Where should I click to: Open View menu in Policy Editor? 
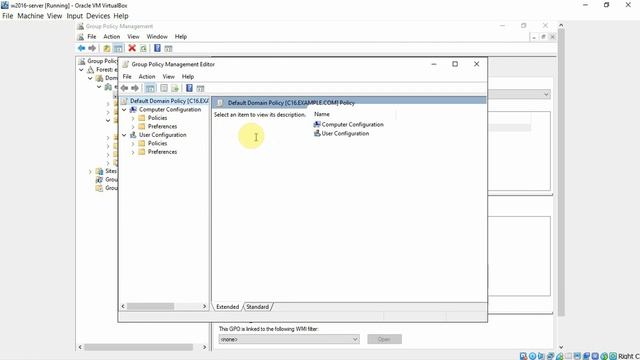pos(169,76)
